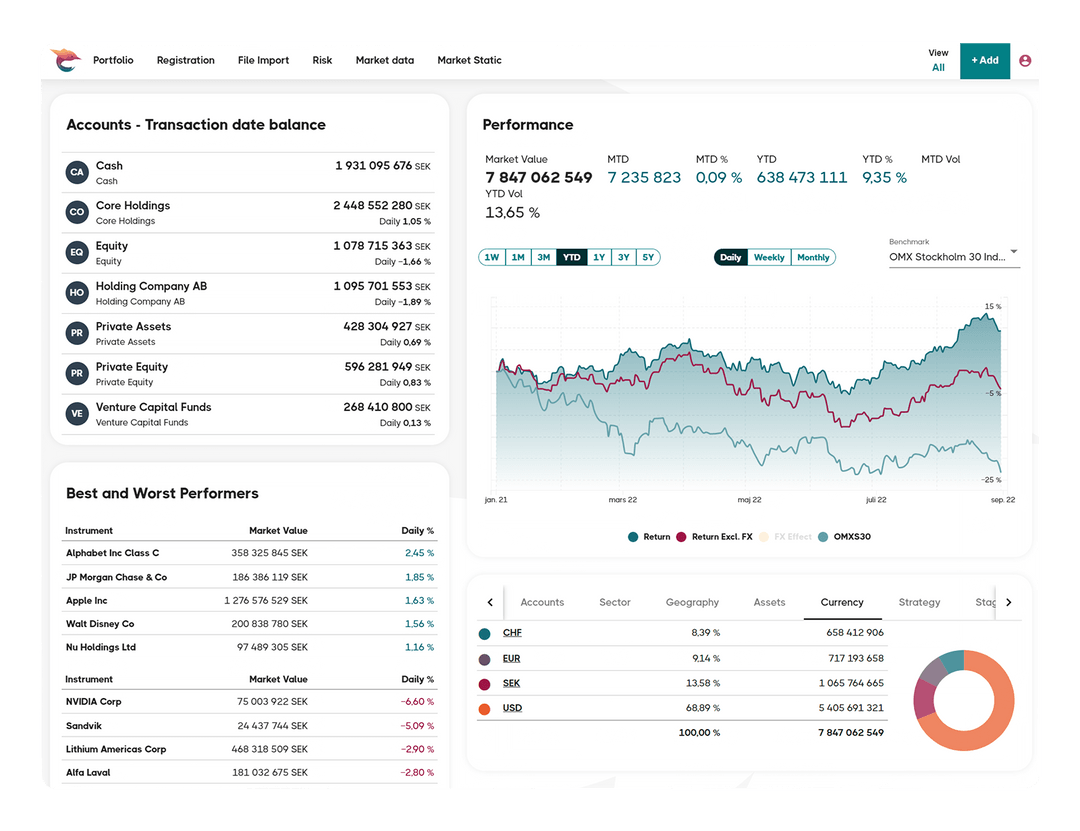1080x831 pixels.
Task: Click the CO Core Holdings icon
Action: tap(77, 212)
